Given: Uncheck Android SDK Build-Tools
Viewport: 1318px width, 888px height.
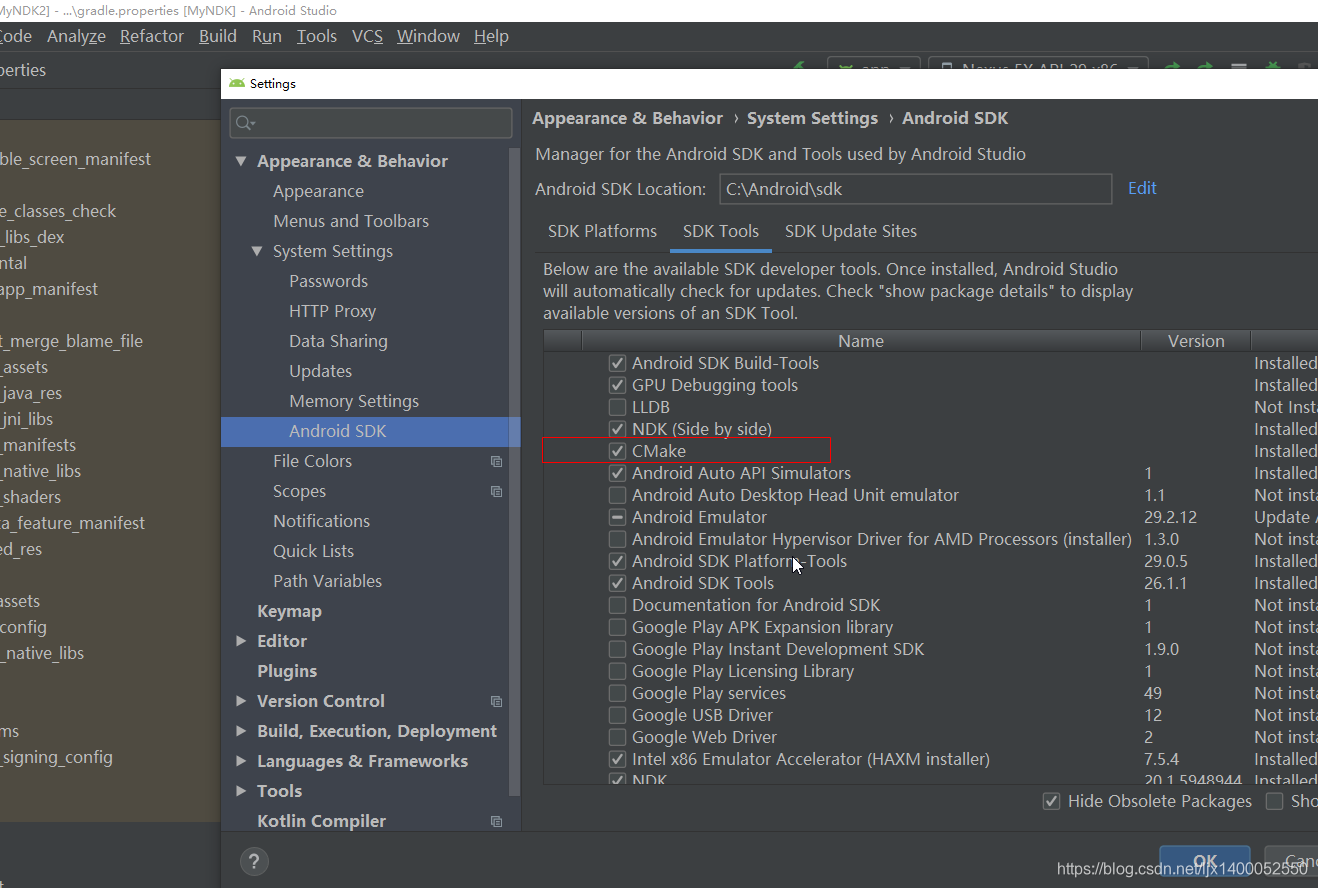Looking at the screenshot, I should [617, 363].
